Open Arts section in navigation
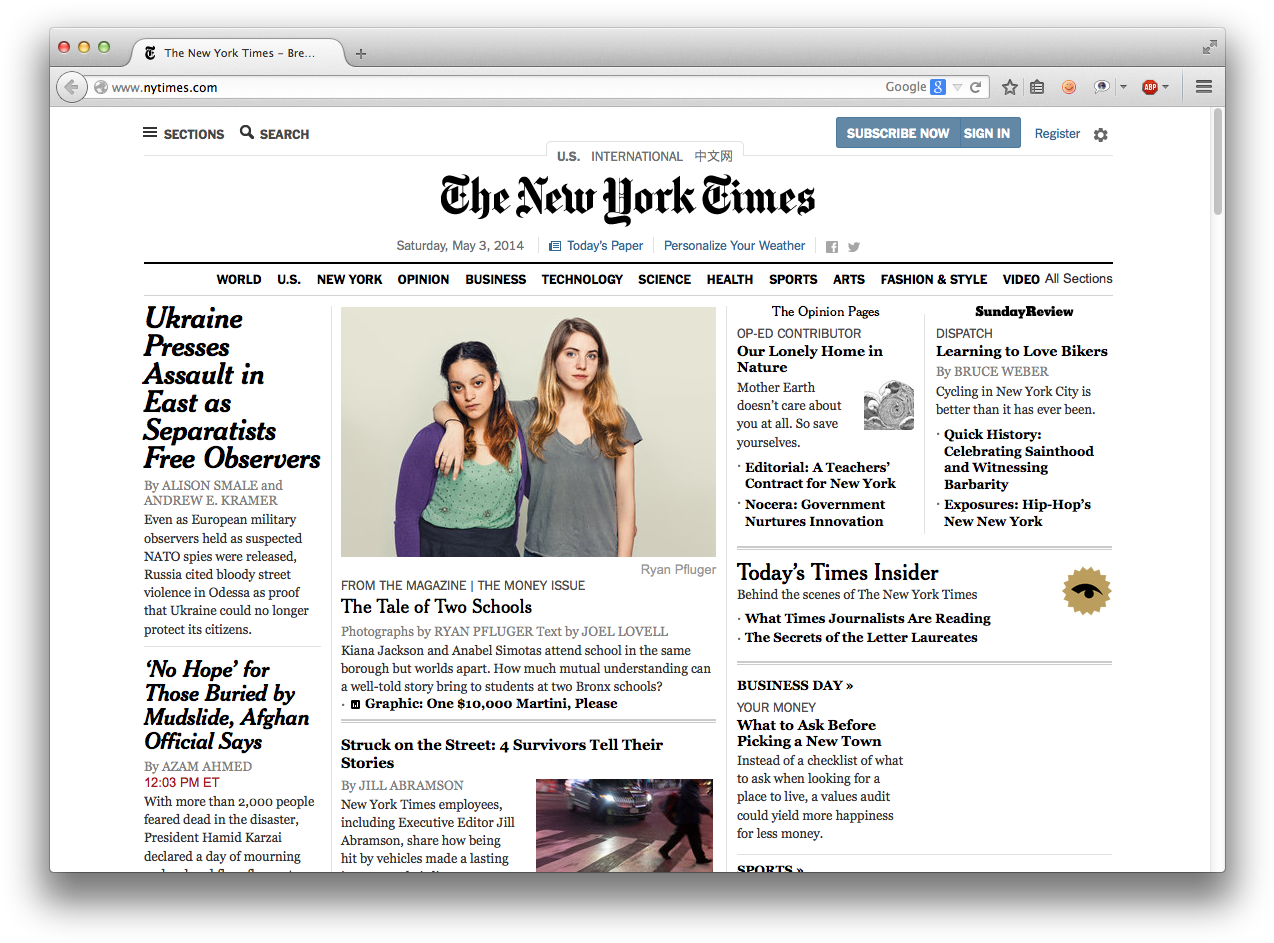The image size is (1274, 943). click(849, 280)
